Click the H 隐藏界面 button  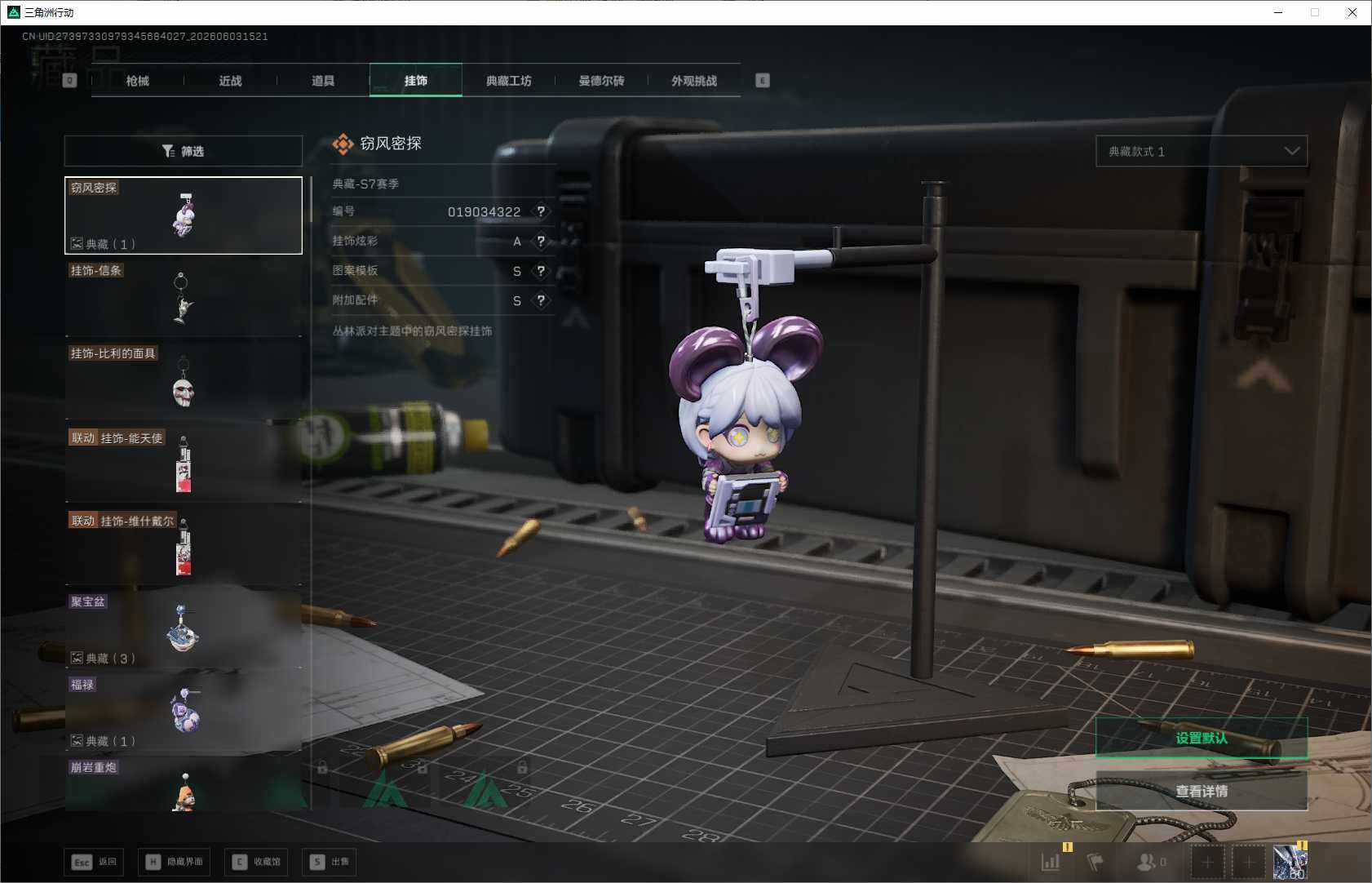click(174, 862)
